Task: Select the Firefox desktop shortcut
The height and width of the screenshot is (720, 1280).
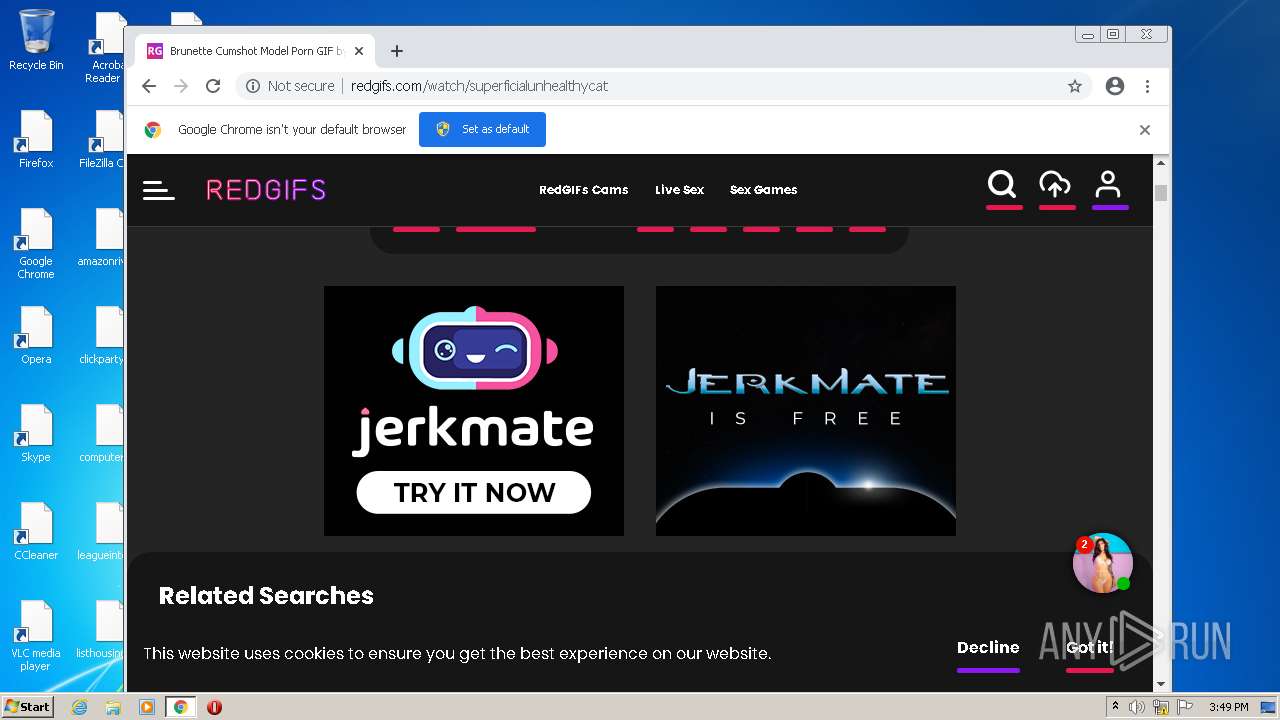Action: click(x=36, y=140)
